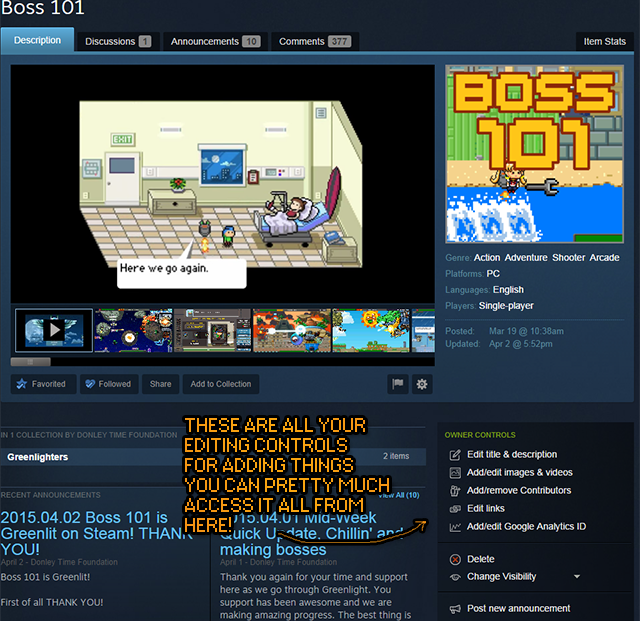Click Add to Collection

(221, 384)
